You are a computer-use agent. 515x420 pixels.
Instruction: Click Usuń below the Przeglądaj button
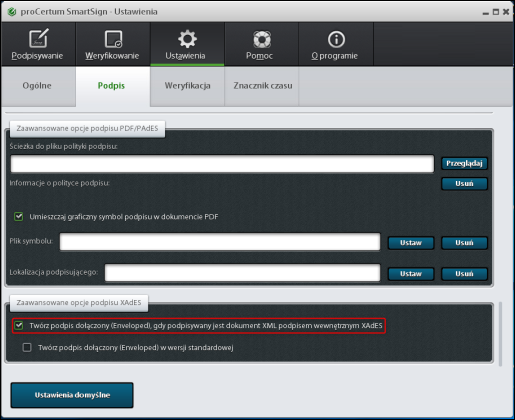(464, 184)
